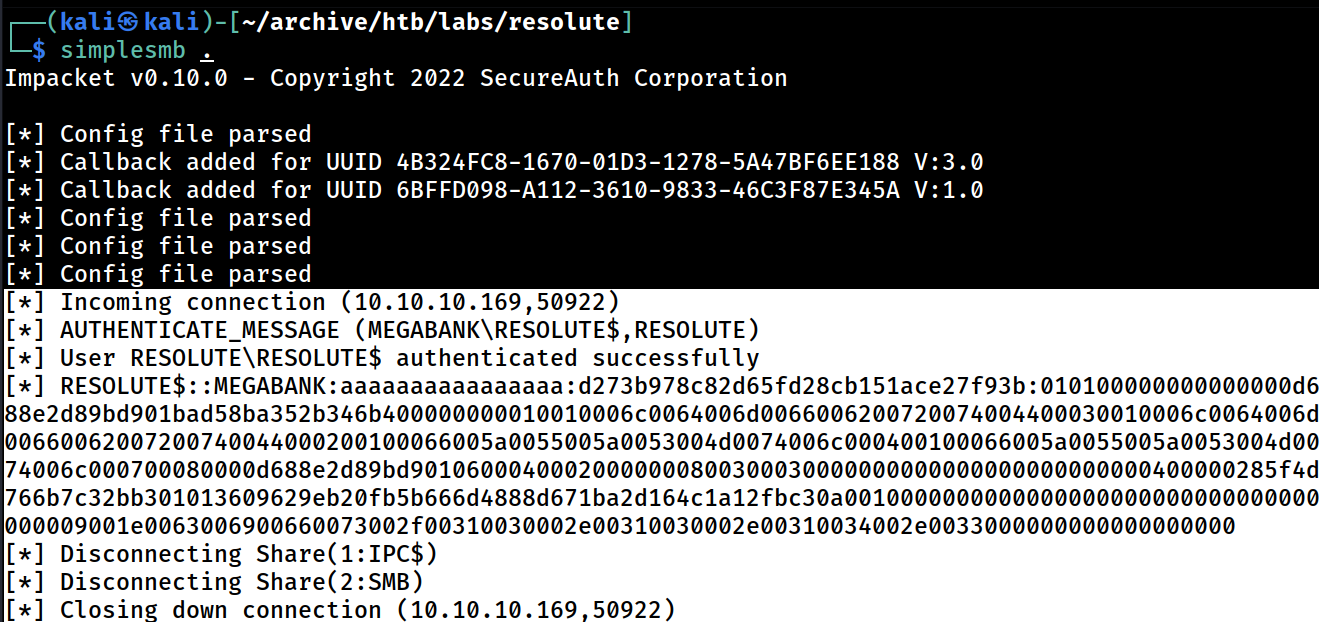
Task: Click the SecureAuth Corporation text
Action: (634, 78)
